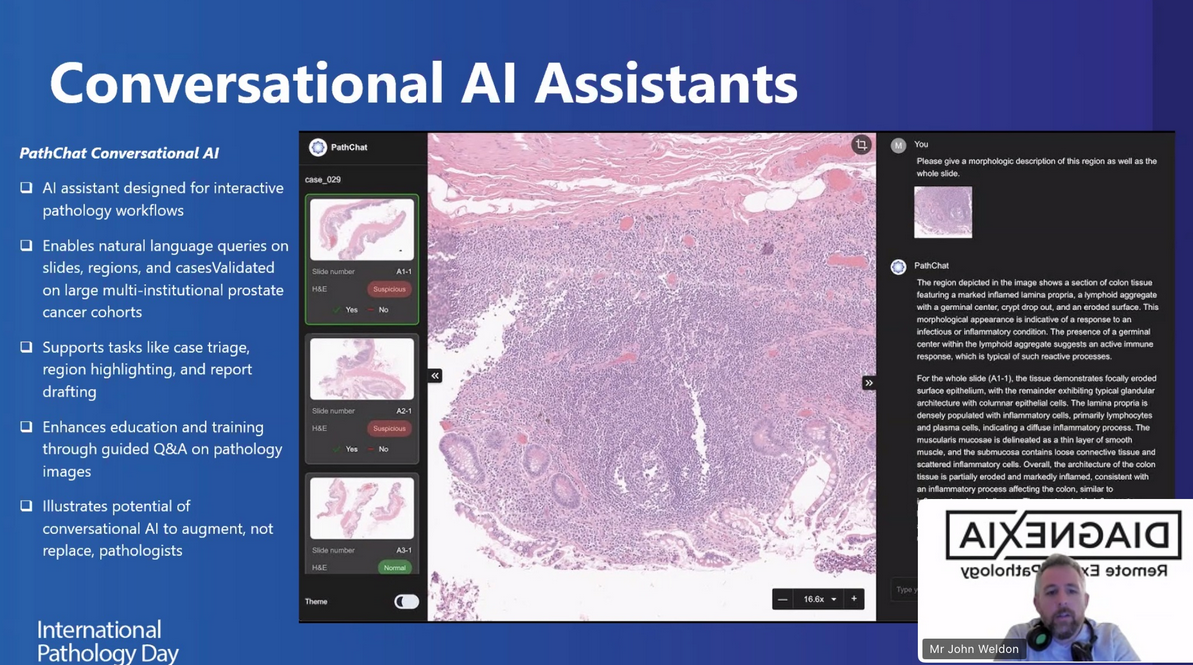Click the Suspicious badge on slide A1-1
Viewport: 1193px width, 665px height.
click(x=389, y=289)
